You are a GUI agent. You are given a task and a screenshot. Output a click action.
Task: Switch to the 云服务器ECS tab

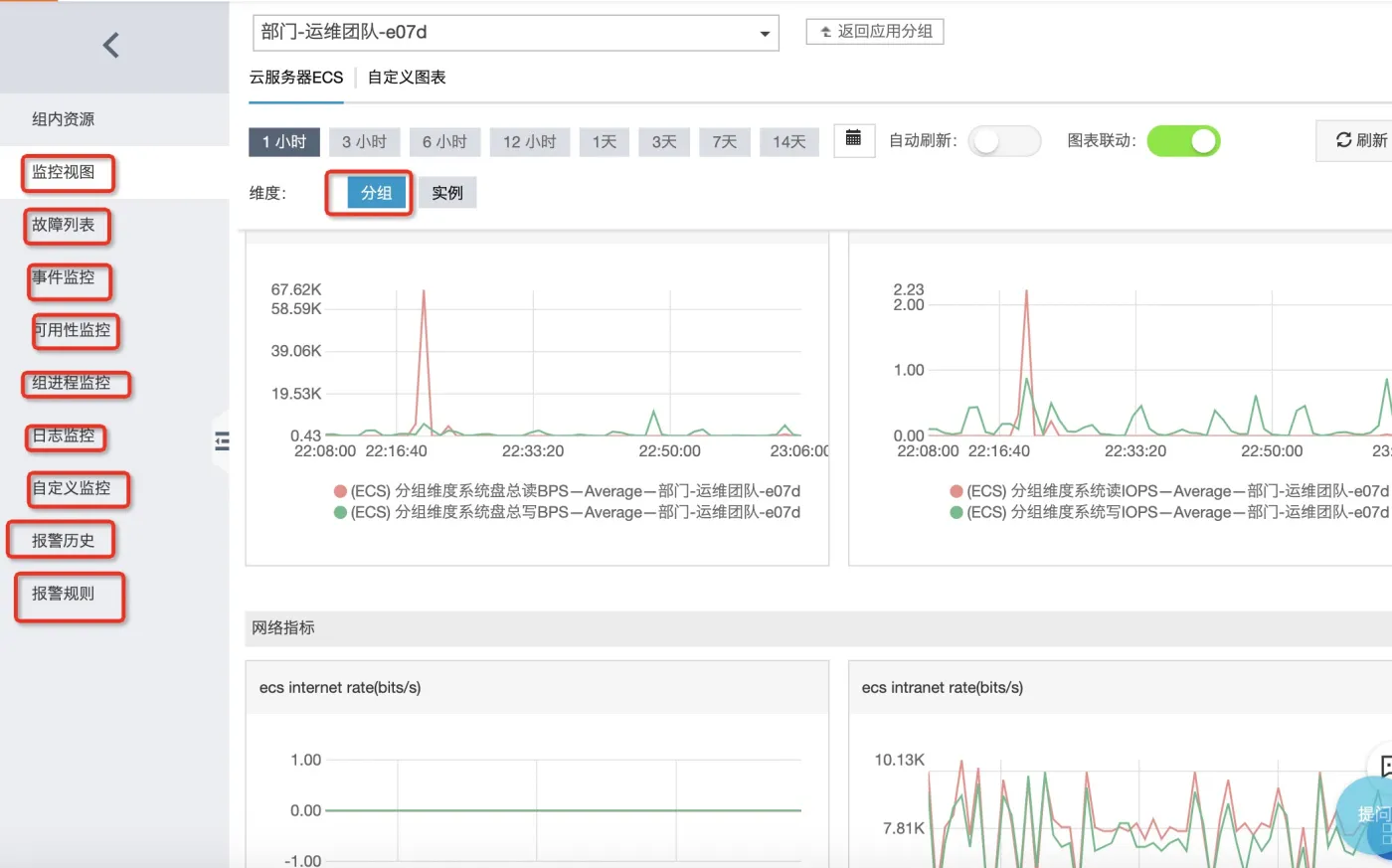tap(296, 78)
